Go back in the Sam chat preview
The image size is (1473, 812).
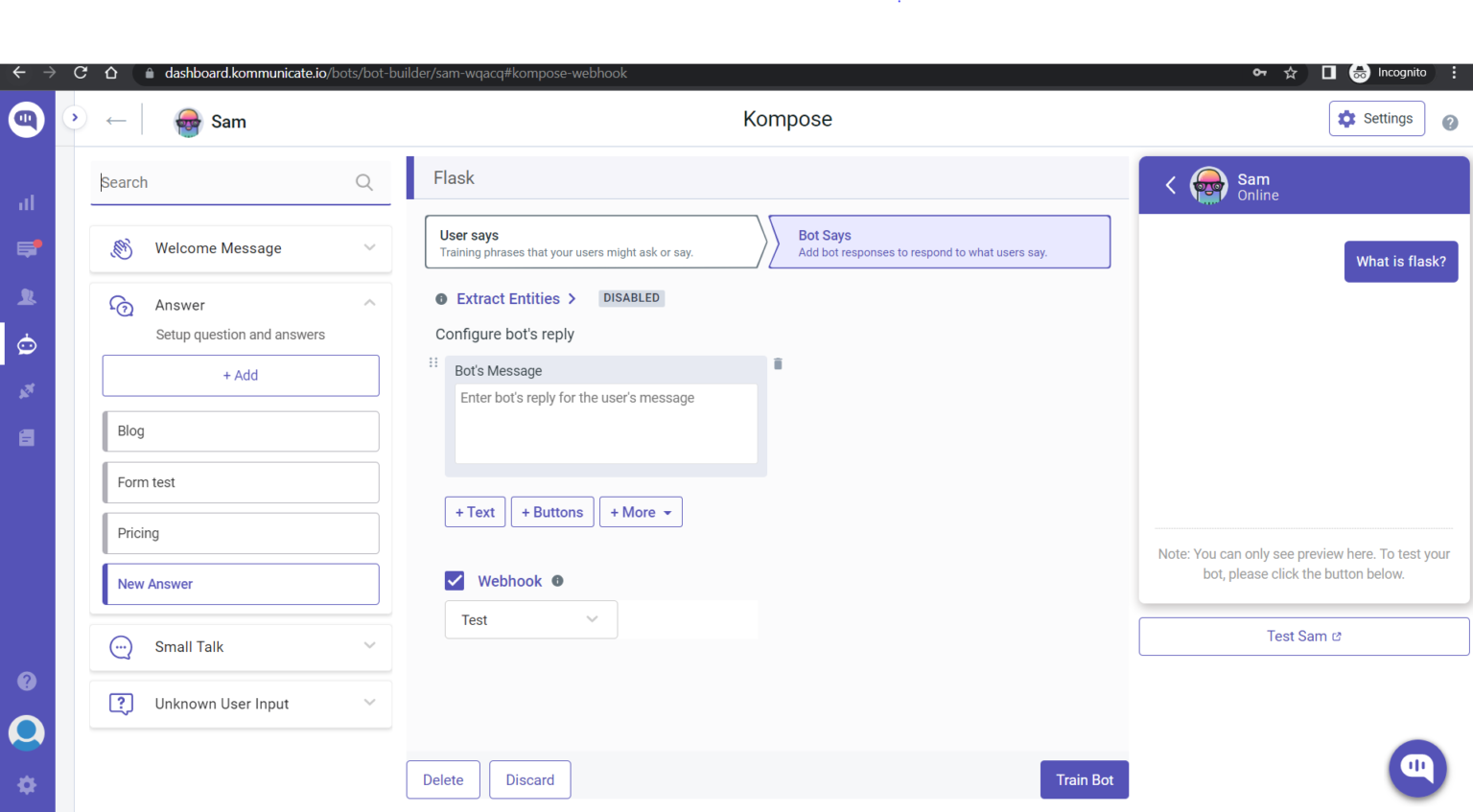point(1170,185)
